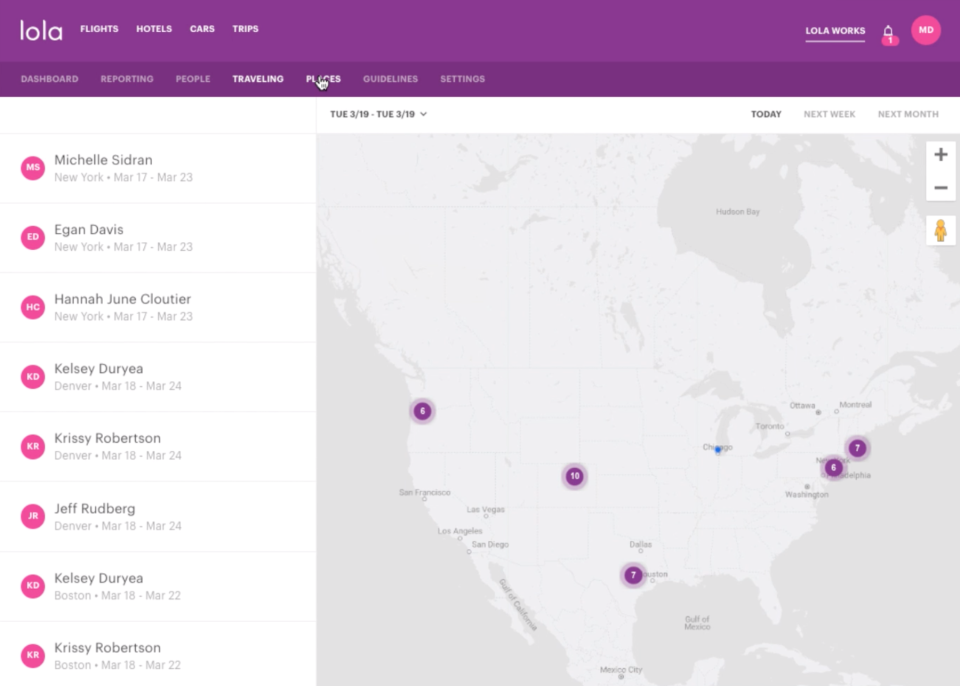Click the lola logo
This screenshot has height=686, width=960.
point(41,30)
